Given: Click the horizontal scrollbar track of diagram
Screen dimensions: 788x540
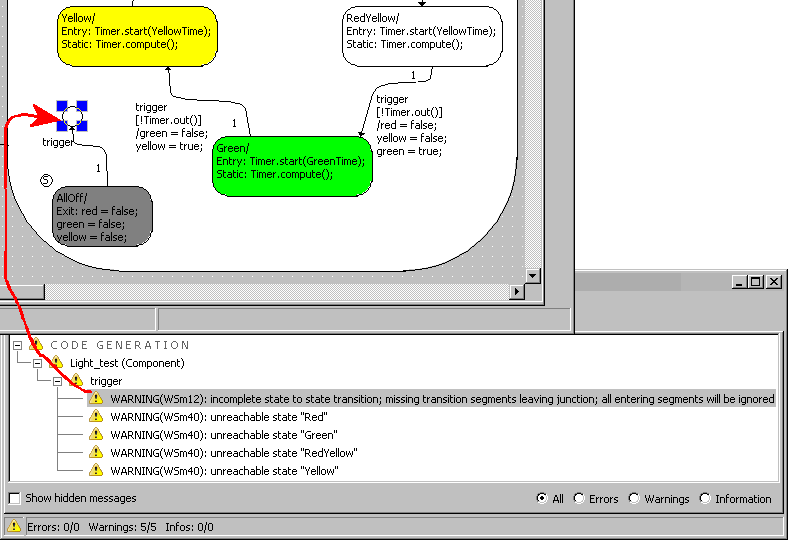Looking at the screenshot, I should (x=277, y=291).
